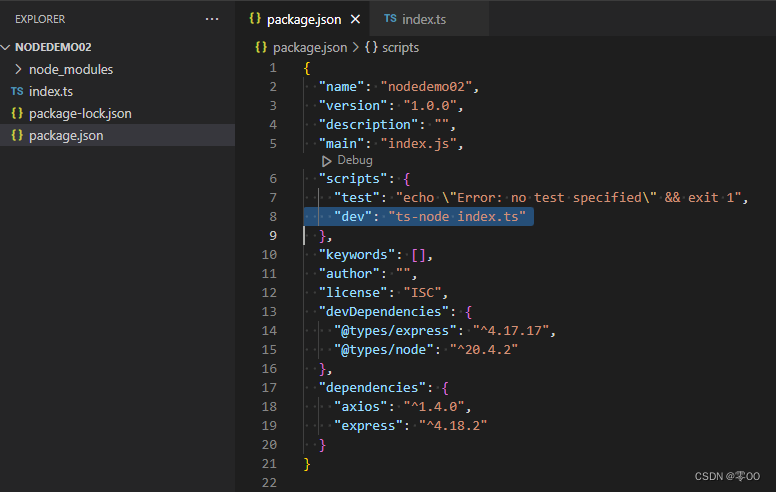
Task: Click the "^20.4.2" version value
Action: pyautogui.click(x=484, y=349)
